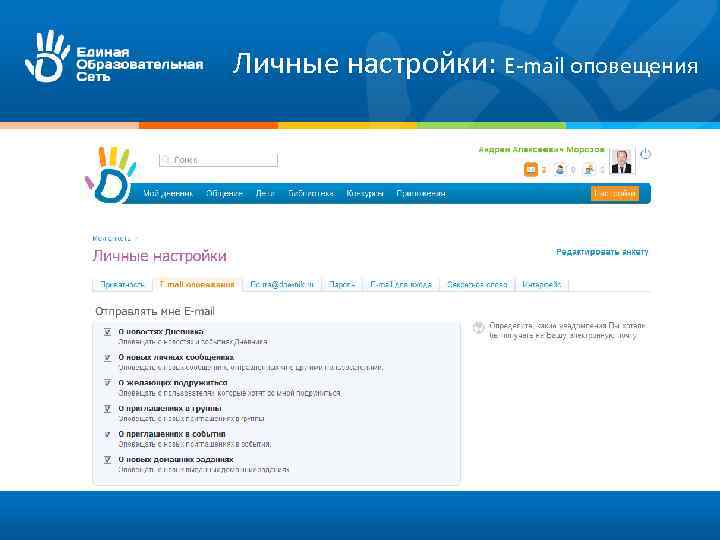Toggle the О приглашениях в события checkbox
This screenshot has width=720, height=540.
coord(107,434)
